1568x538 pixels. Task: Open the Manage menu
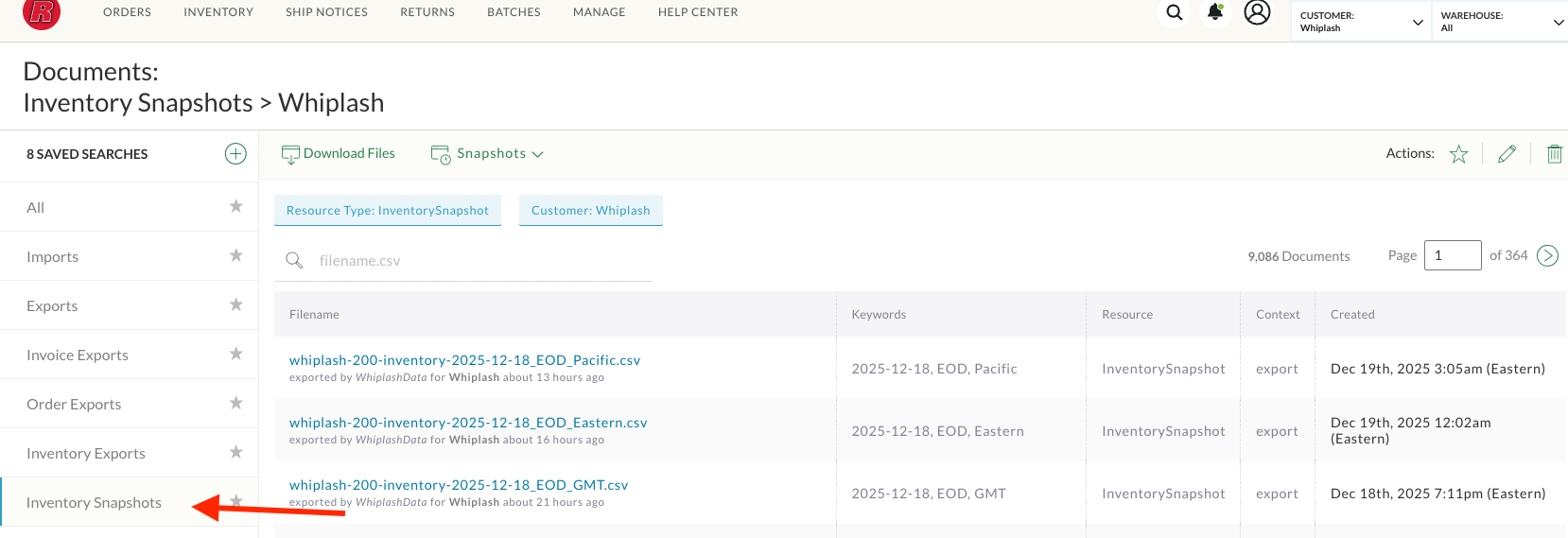(599, 12)
